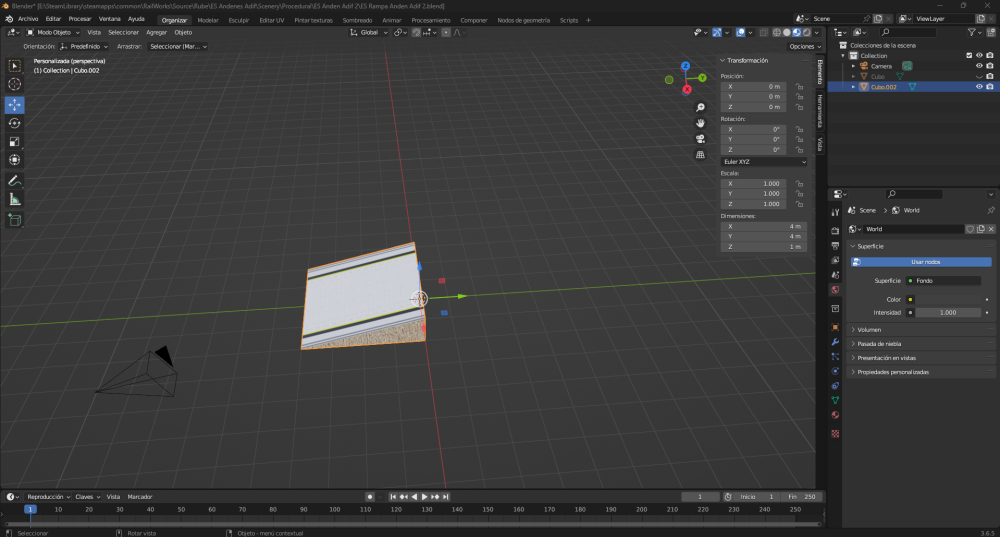Select the Measure ruler tool
1000x537 pixels.
(15, 199)
